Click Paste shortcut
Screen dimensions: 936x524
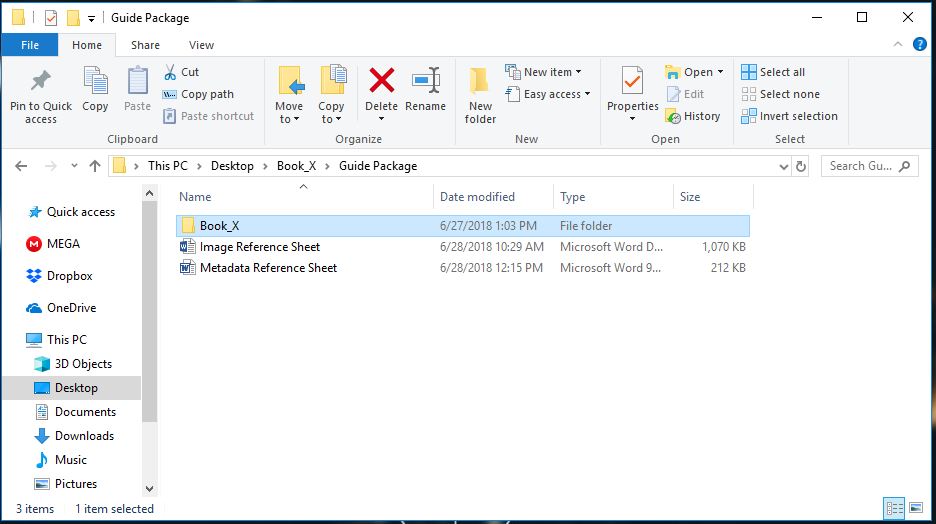(209, 116)
